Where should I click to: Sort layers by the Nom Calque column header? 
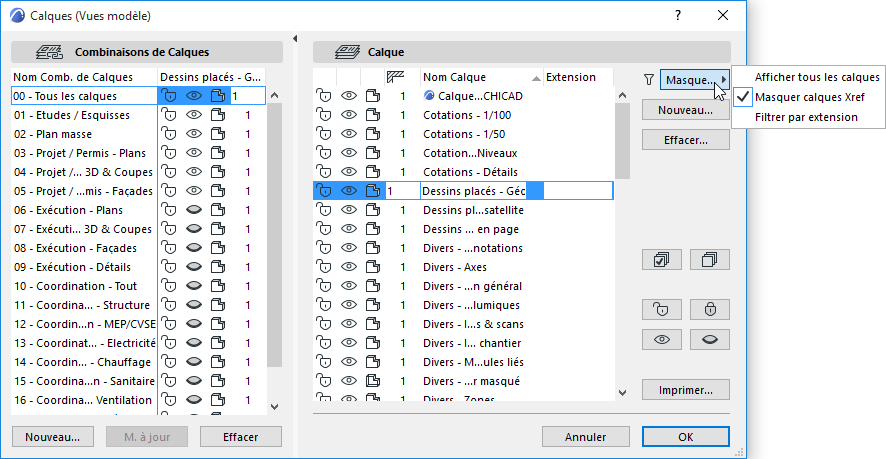coord(480,77)
